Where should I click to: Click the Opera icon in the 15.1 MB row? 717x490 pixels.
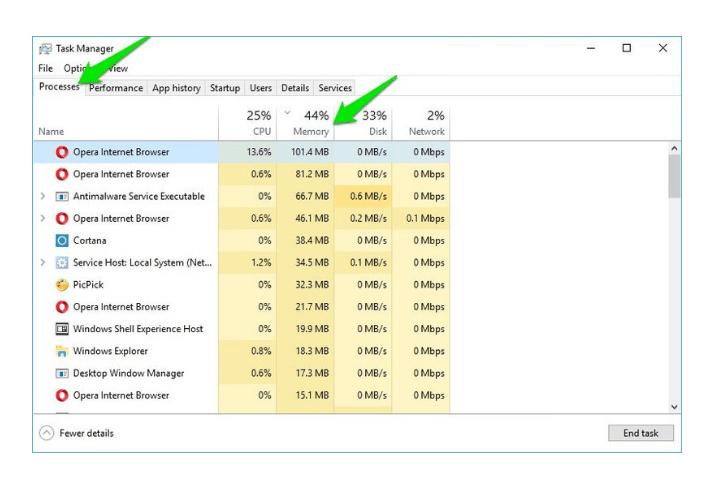pos(62,395)
